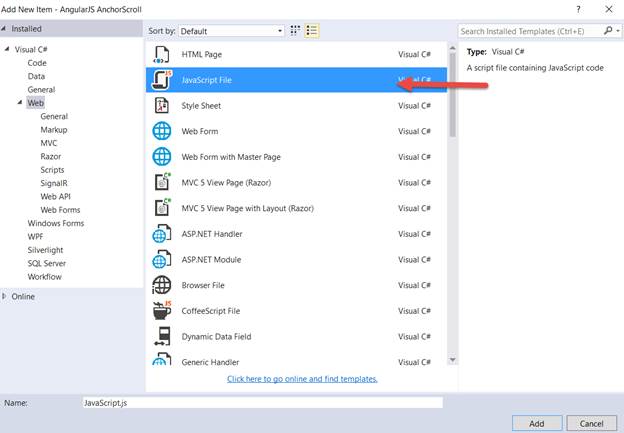
Task: Select the Generic Handler icon
Action: pyautogui.click(x=162, y=359)
